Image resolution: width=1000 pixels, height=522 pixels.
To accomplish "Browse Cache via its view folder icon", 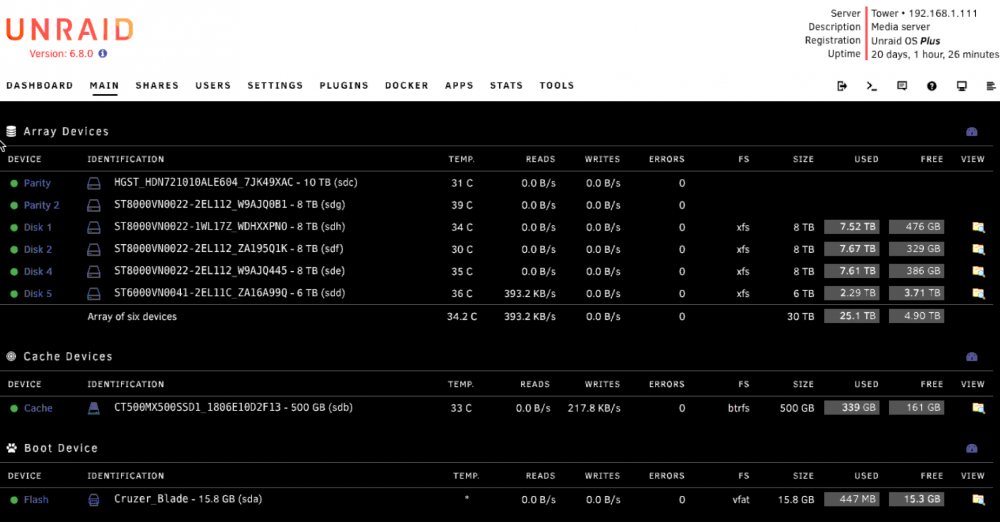I will pyautogui.click(x=978, y=408).
